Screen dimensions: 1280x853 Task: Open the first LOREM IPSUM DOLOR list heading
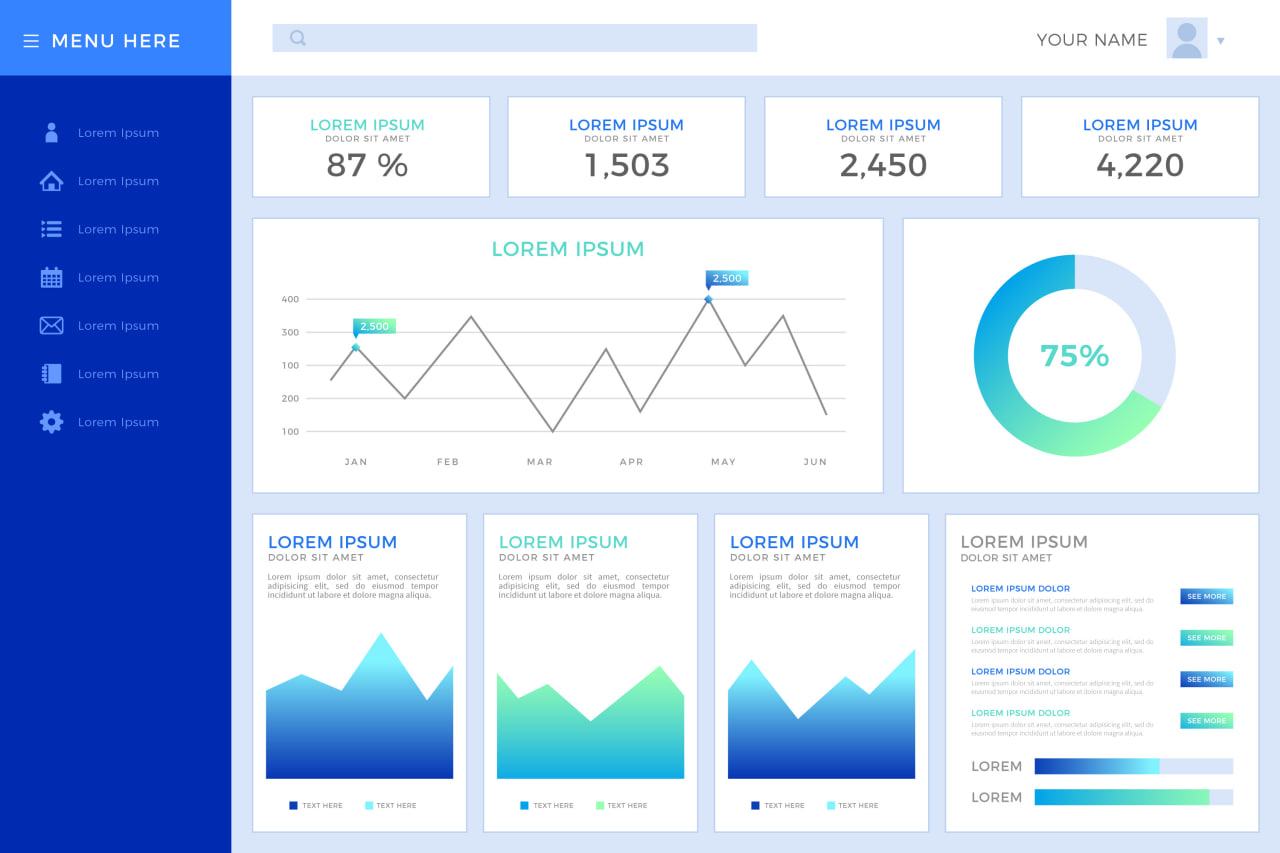point(1020,589)
